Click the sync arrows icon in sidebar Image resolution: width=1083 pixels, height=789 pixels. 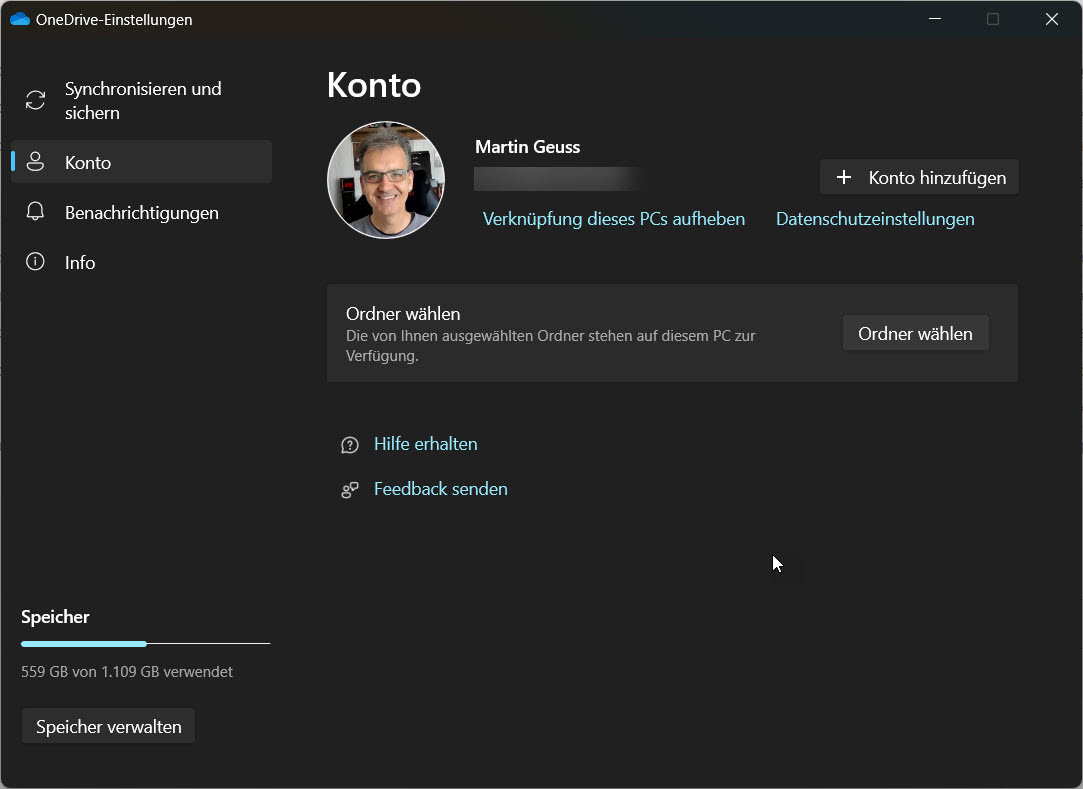point(36,100)
